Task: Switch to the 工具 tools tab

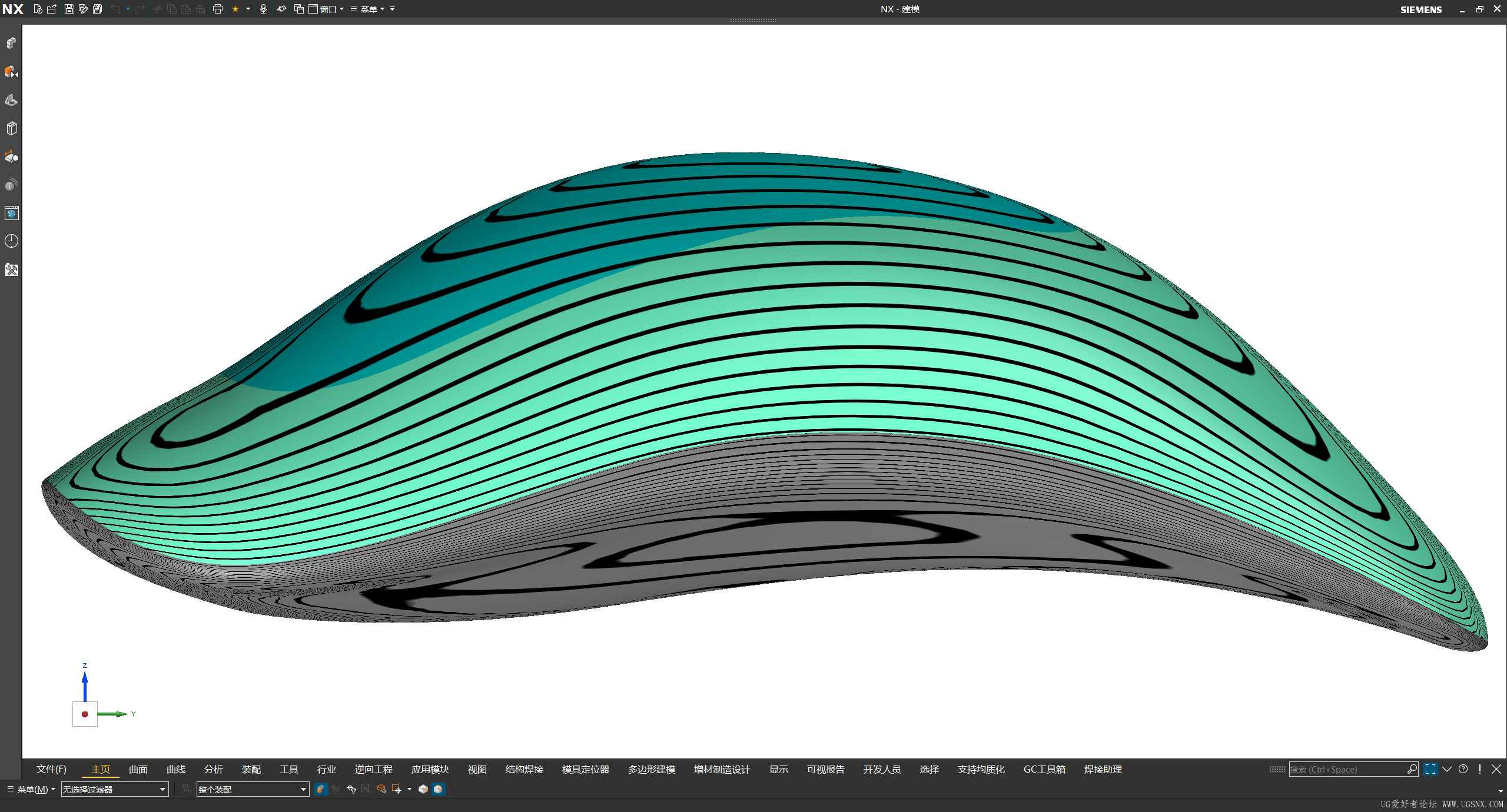Action: pos(289,769)
